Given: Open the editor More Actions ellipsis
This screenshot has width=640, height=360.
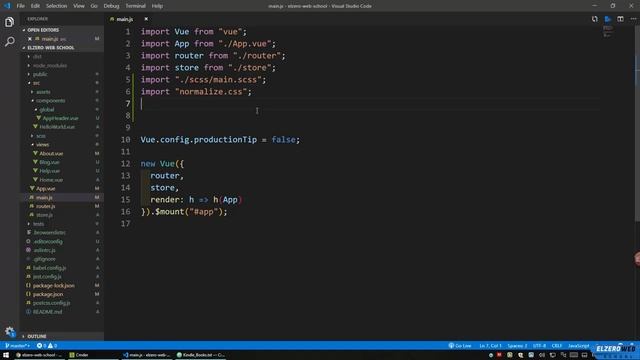Looking at the screenshot, I should [633, 19].
